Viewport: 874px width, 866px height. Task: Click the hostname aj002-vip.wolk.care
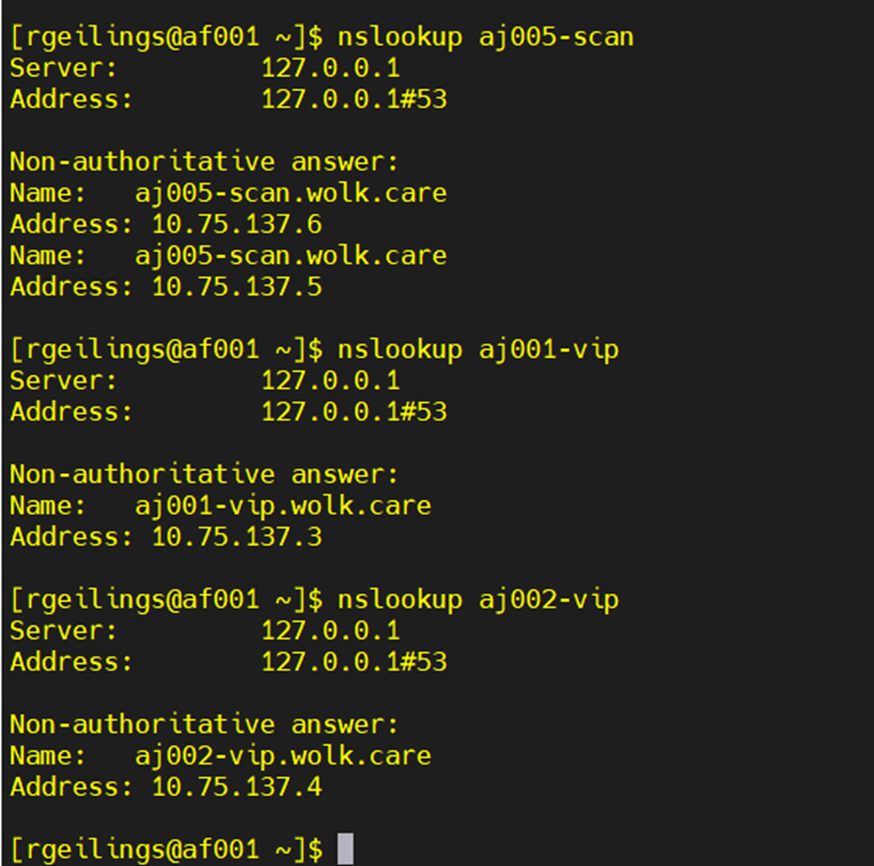(283, 755)
